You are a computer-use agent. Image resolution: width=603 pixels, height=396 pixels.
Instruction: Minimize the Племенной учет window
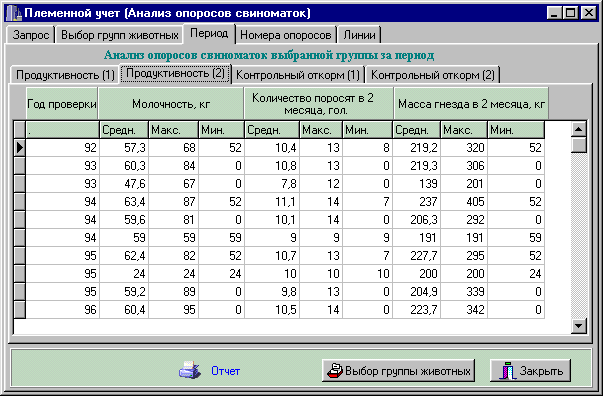coord(554,13)
